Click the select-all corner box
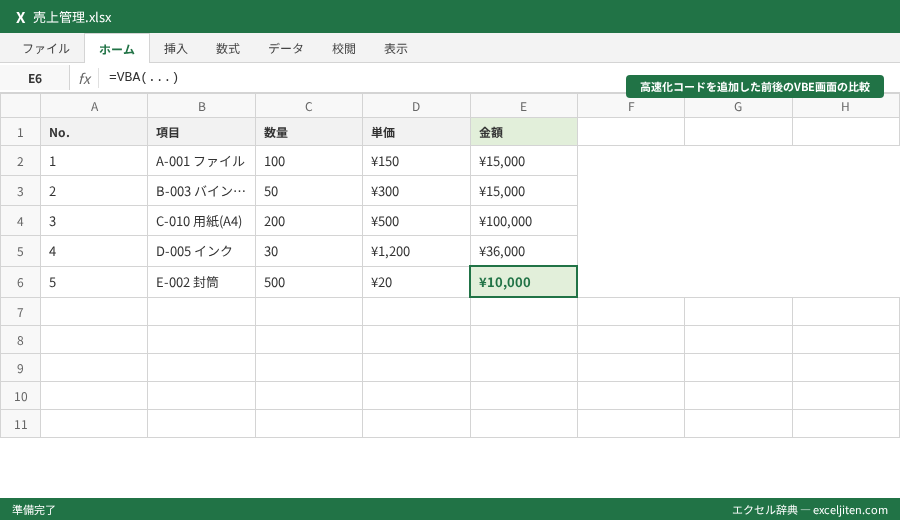Screen dimensions: 900x520 tap(20, 106)
